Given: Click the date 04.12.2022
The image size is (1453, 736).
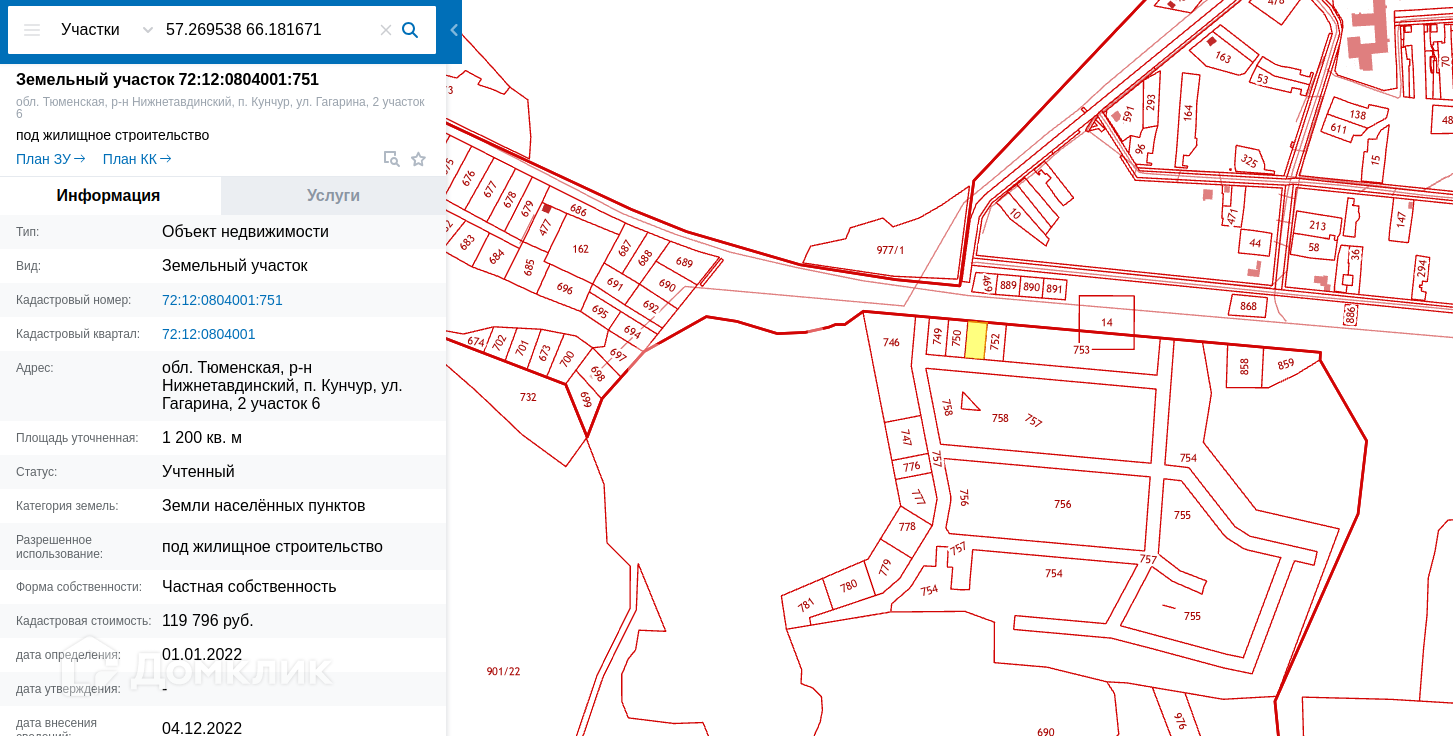Looking at the screenshot, I should coord(202,728).
